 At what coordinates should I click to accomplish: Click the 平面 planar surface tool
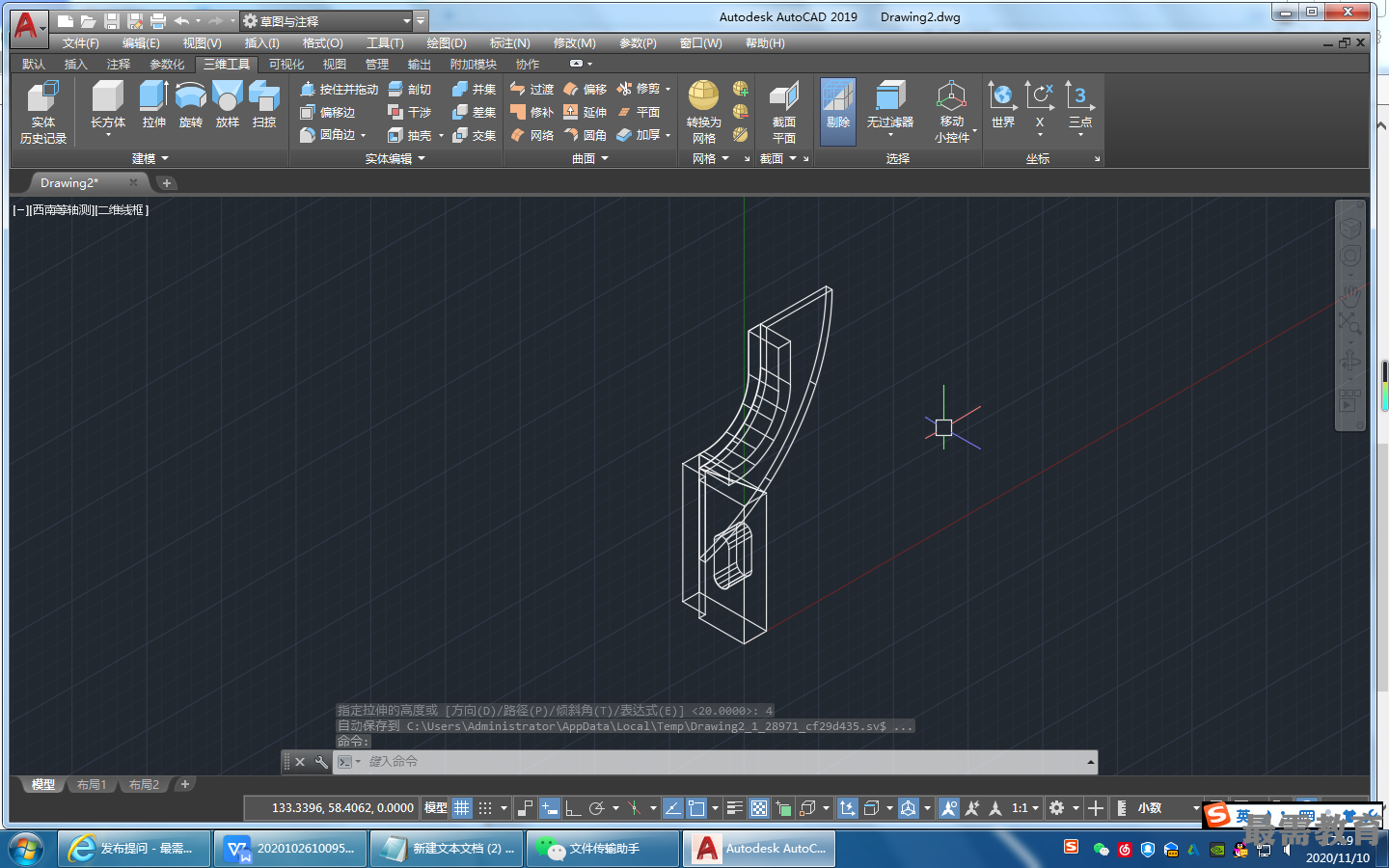[x=639, y=112]
